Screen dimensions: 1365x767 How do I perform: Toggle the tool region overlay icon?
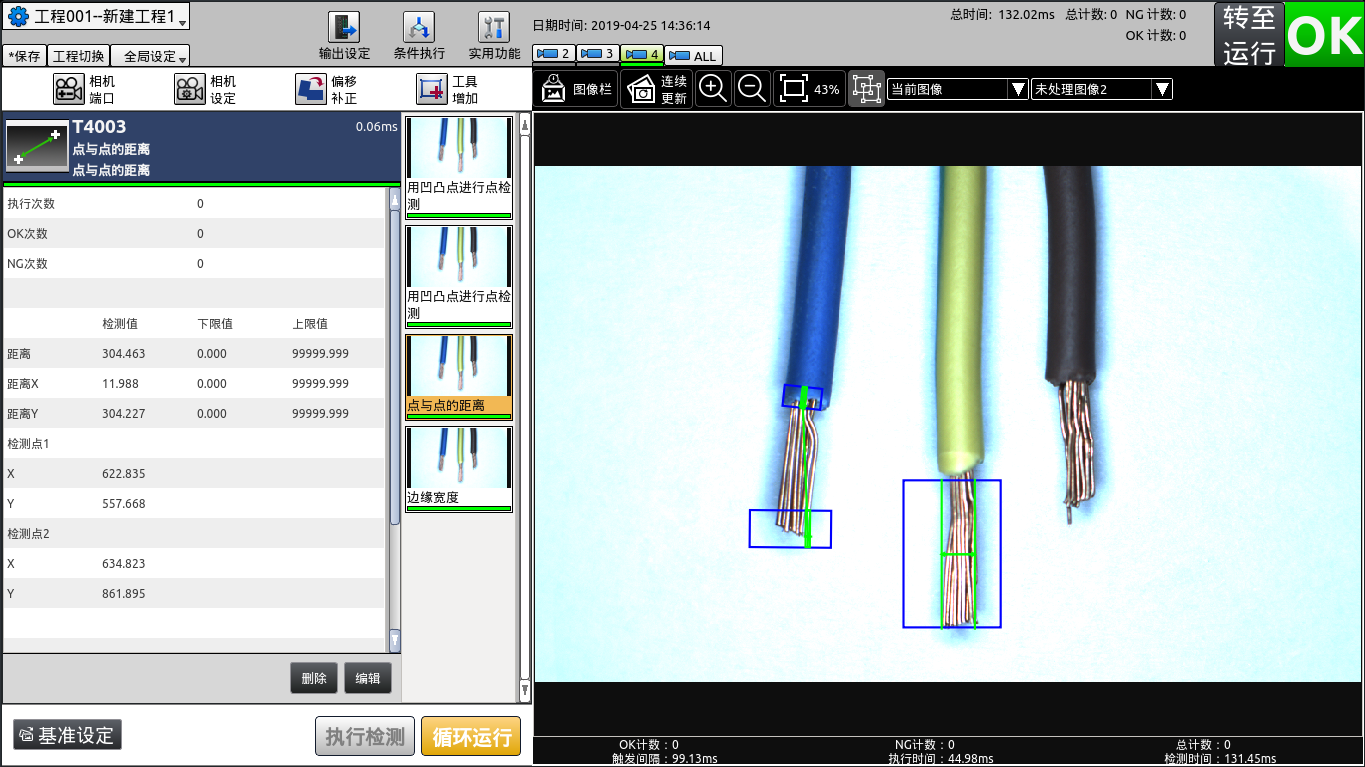point(866,88)
